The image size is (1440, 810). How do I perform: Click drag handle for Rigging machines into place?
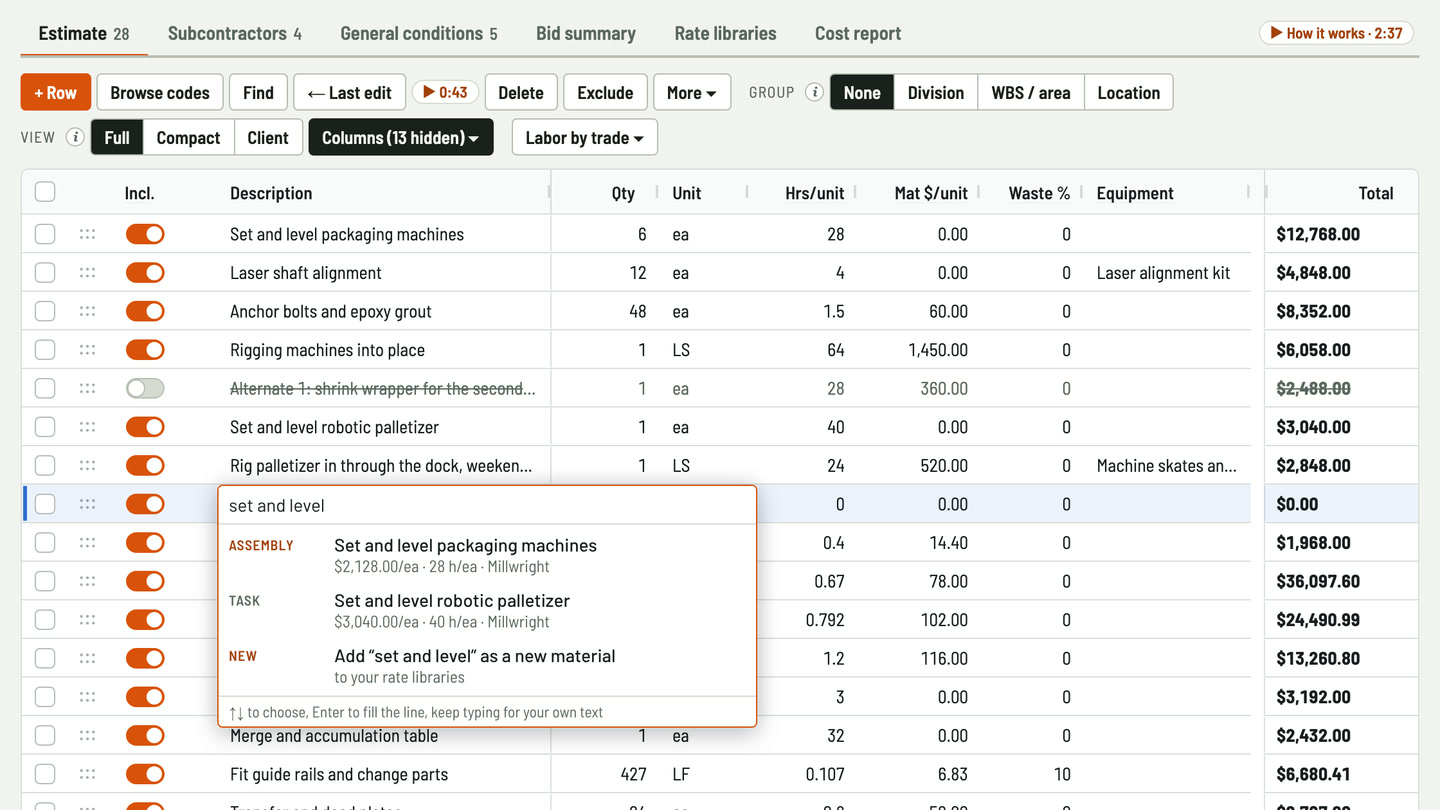point(87,350)
